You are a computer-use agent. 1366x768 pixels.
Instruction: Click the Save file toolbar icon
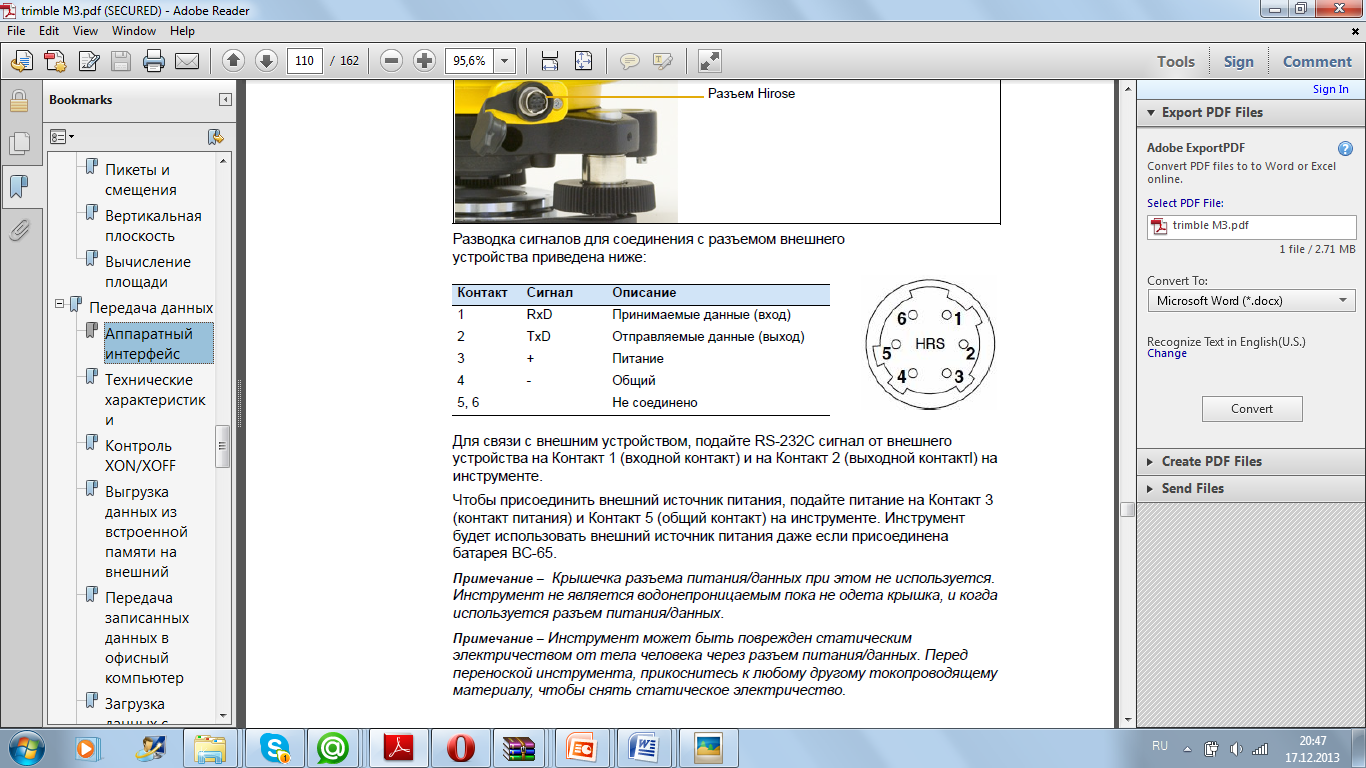[x=121, y=61]
